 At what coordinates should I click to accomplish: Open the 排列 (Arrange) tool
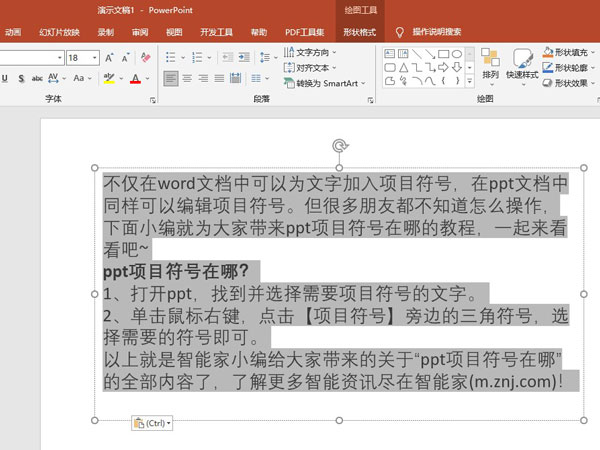pyautogui.click(x=490, y=63)
